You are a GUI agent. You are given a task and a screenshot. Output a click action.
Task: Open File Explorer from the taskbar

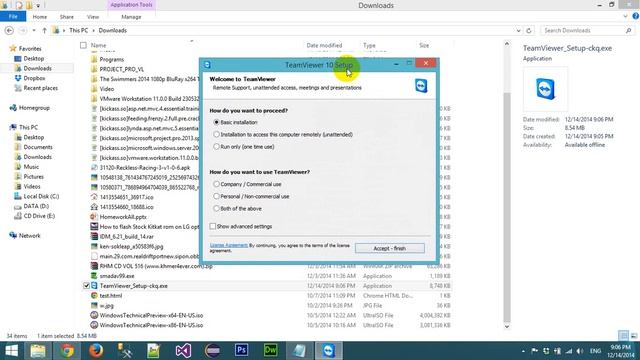coord(38,351)
